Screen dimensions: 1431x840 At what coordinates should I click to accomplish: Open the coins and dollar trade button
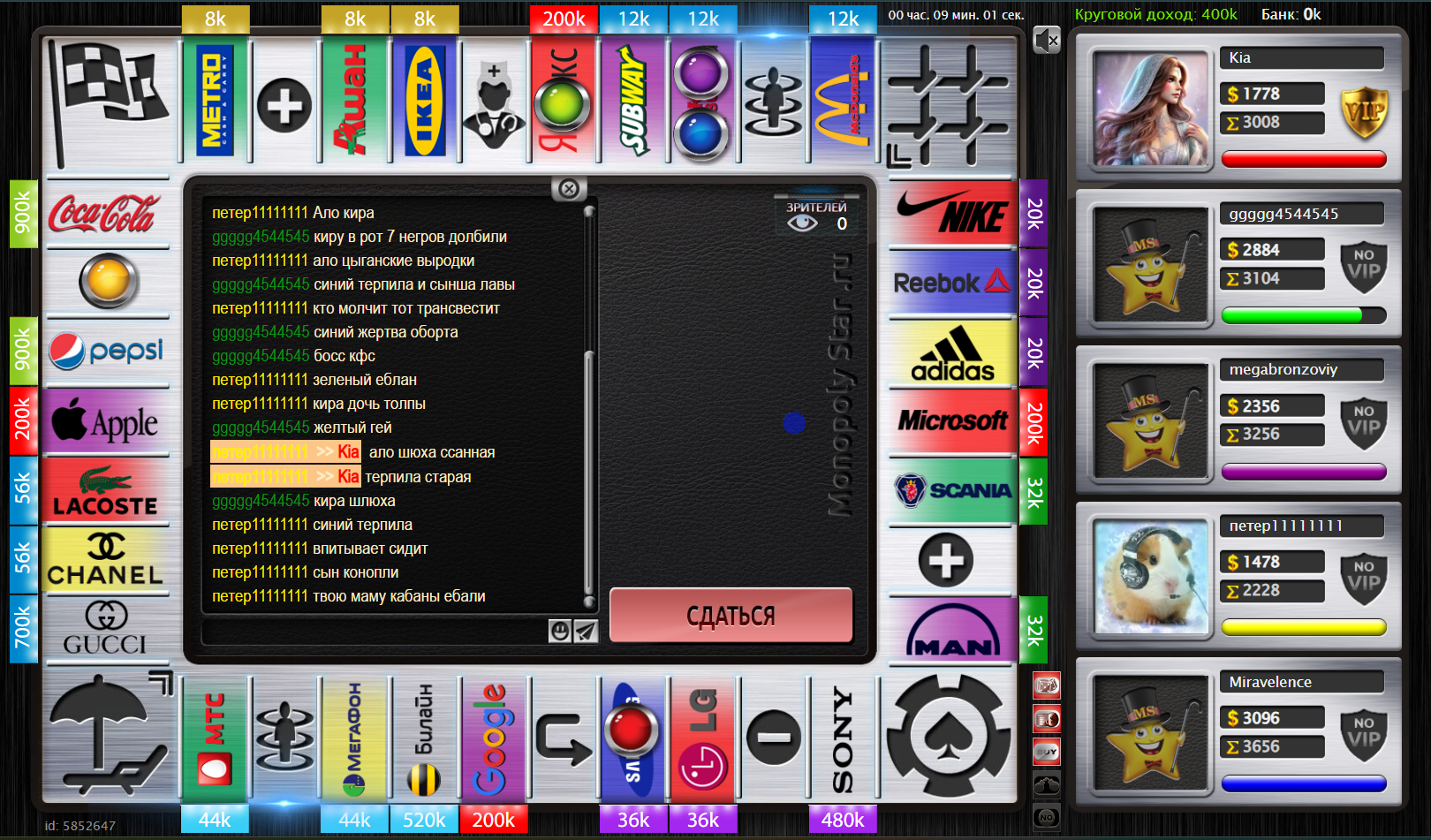click(x=1047, y=719)
